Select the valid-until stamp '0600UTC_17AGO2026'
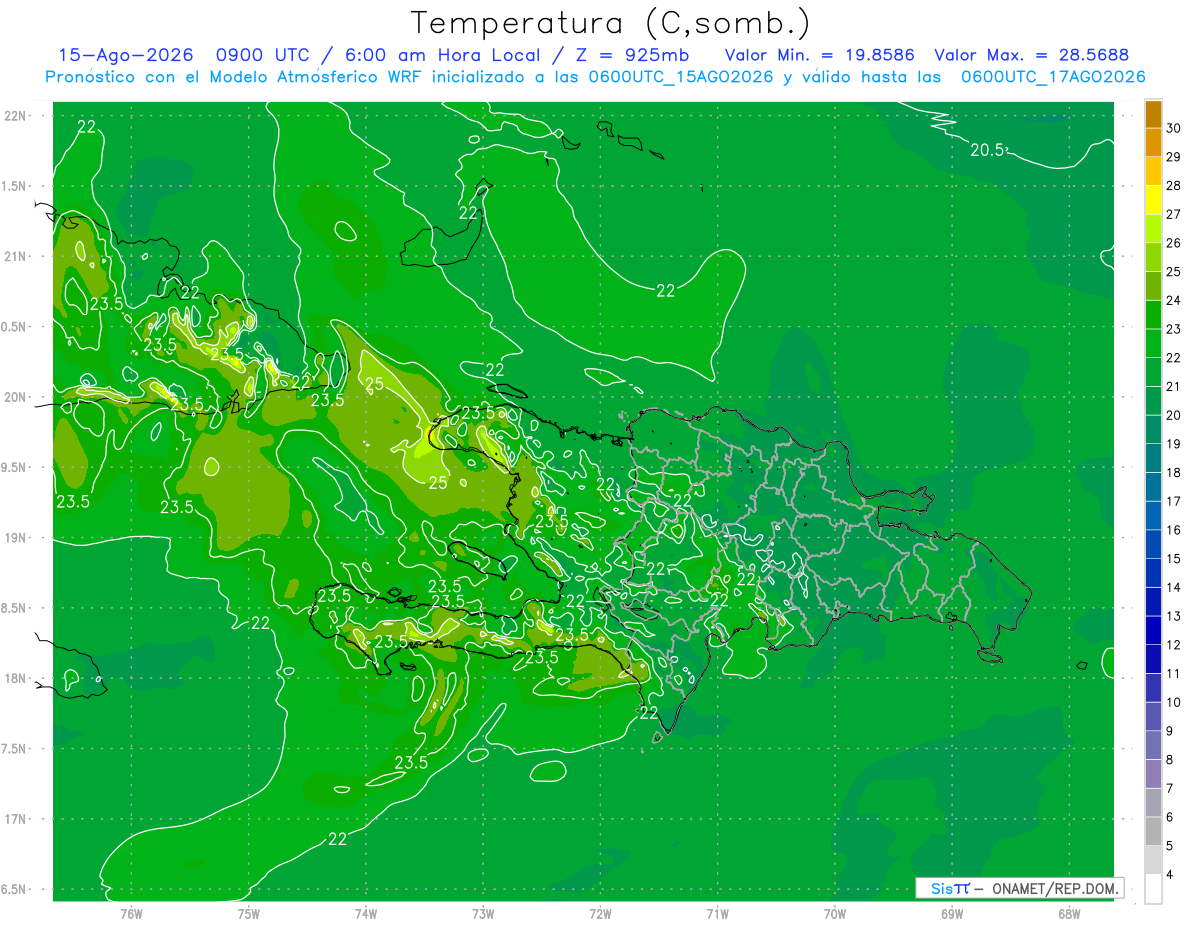The height and width of the screenshot is (927, 1200). pos(1053,77)
